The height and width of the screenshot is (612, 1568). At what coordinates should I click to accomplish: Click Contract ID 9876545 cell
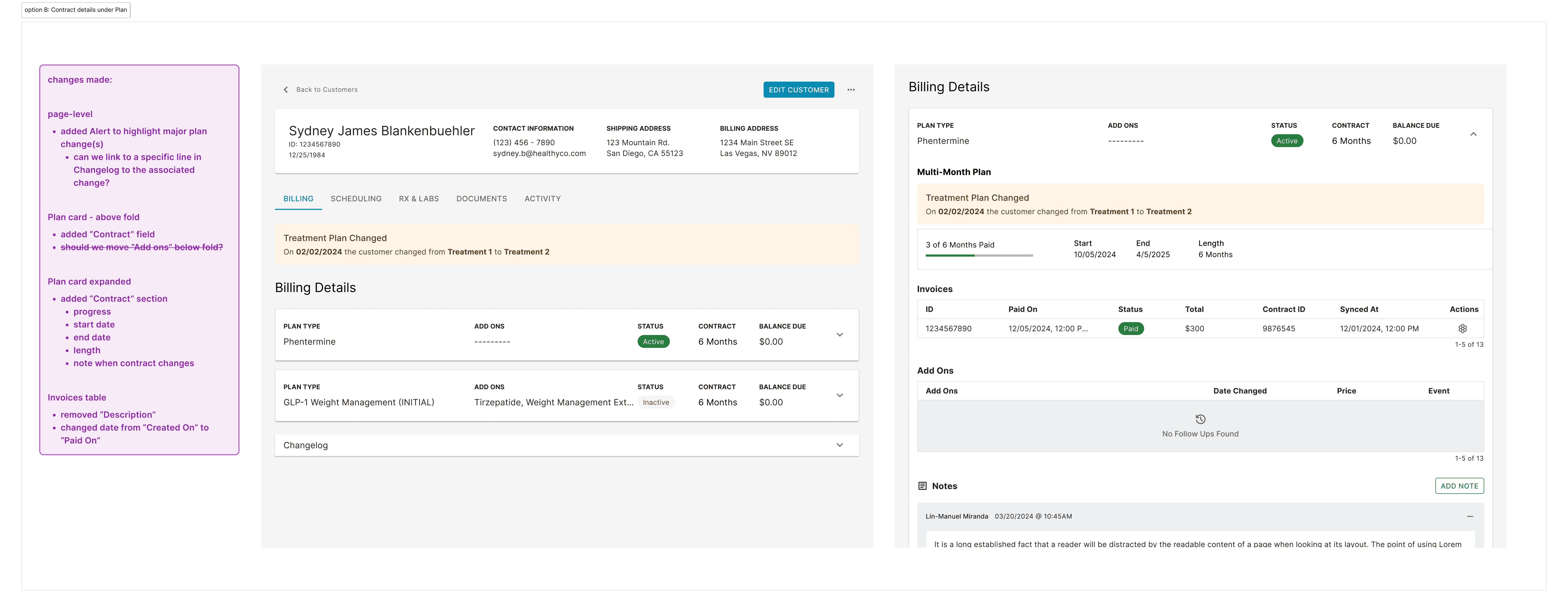pos(1278,329)
